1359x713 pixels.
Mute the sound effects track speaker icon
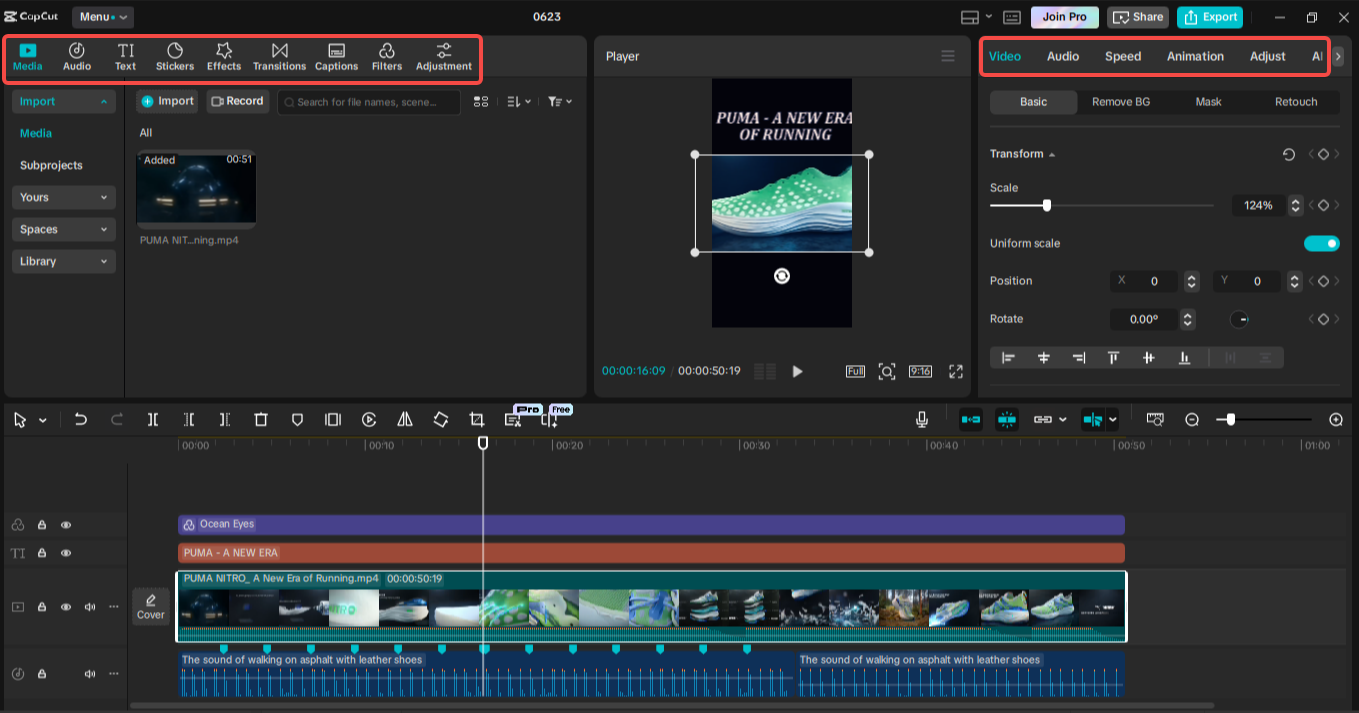[89, 673]
